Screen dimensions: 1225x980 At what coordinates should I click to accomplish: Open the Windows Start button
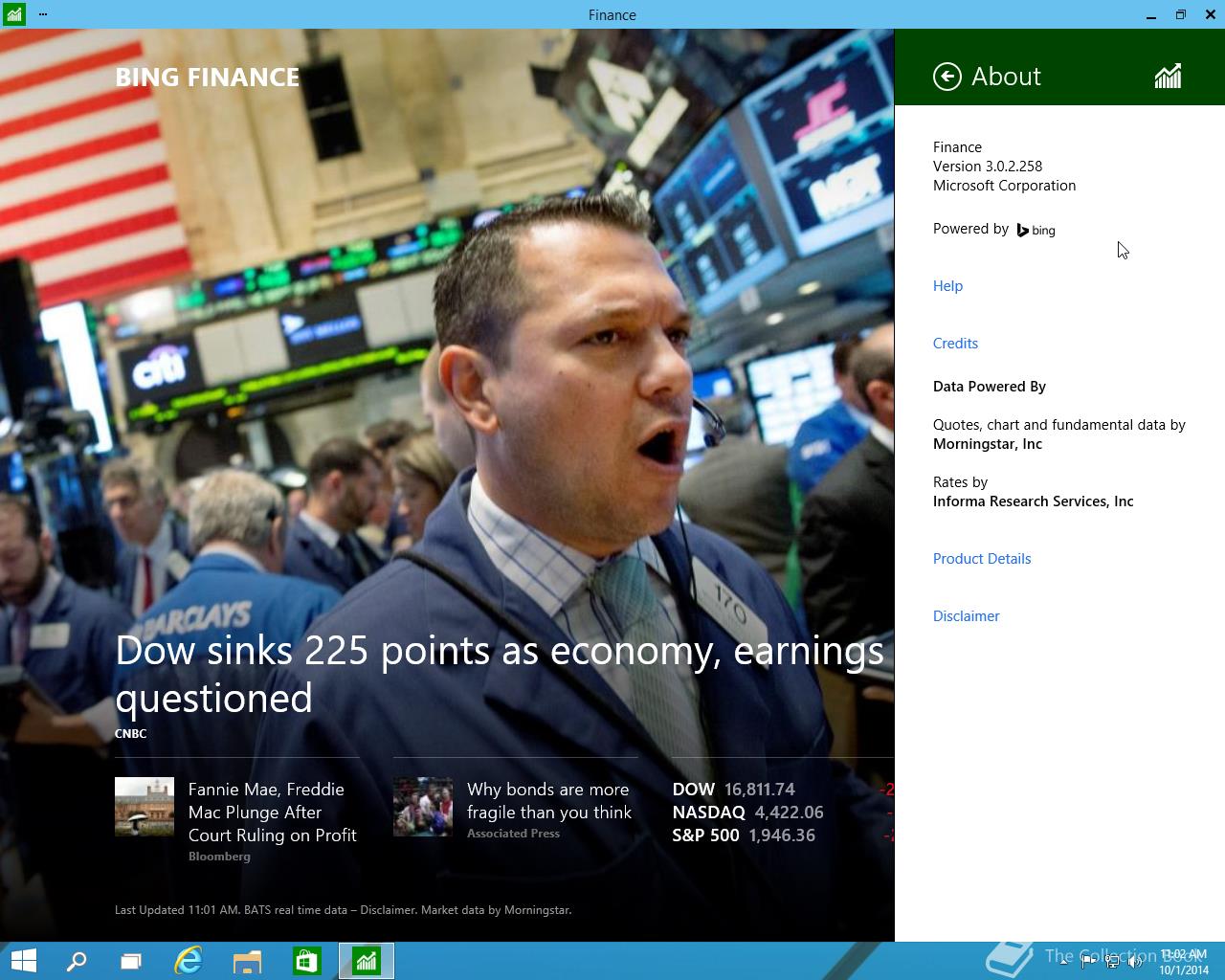pyautogui.click(x=24, y=961)
